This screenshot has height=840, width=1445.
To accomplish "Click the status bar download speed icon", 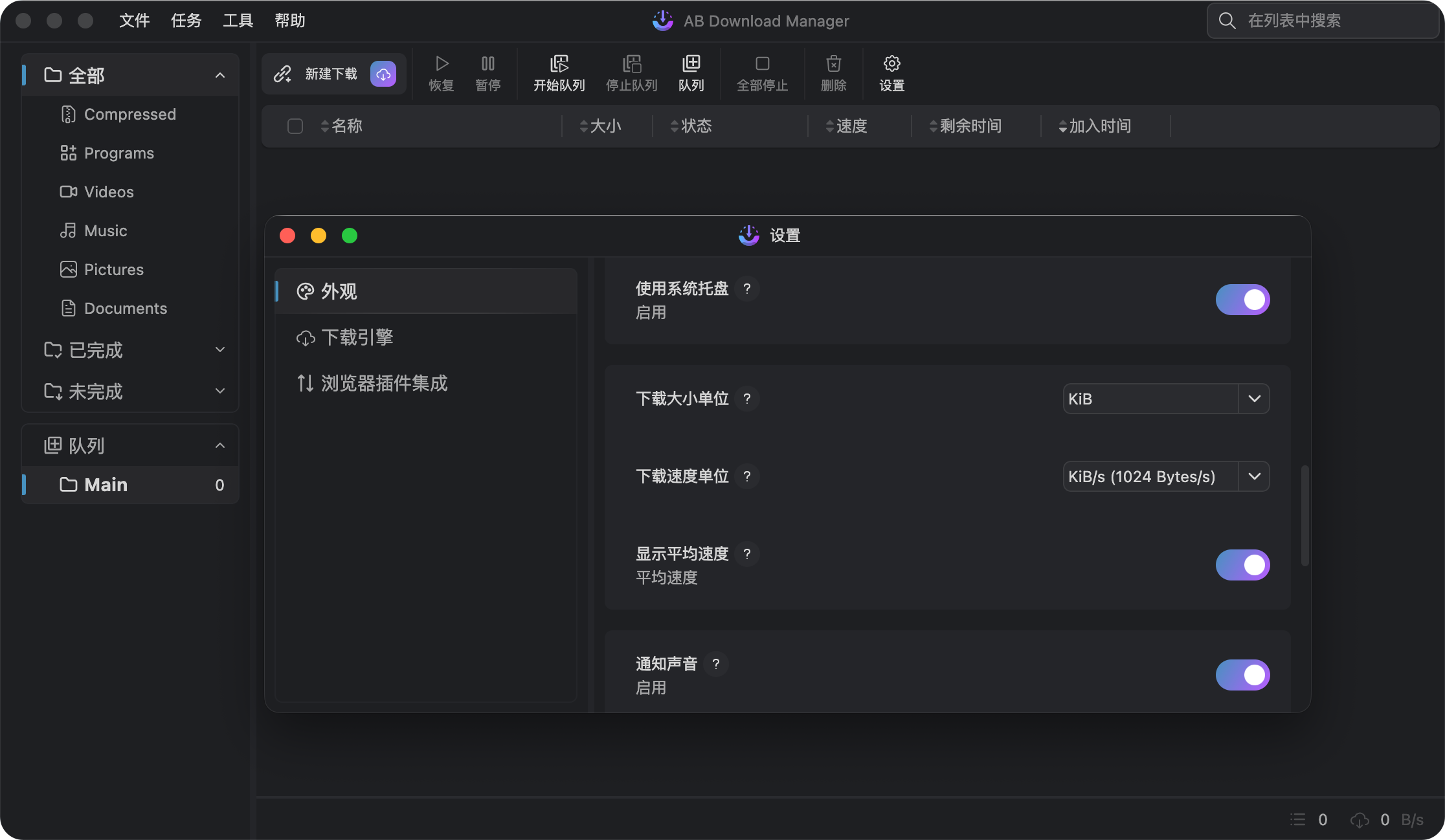I will click(1360, 820).
